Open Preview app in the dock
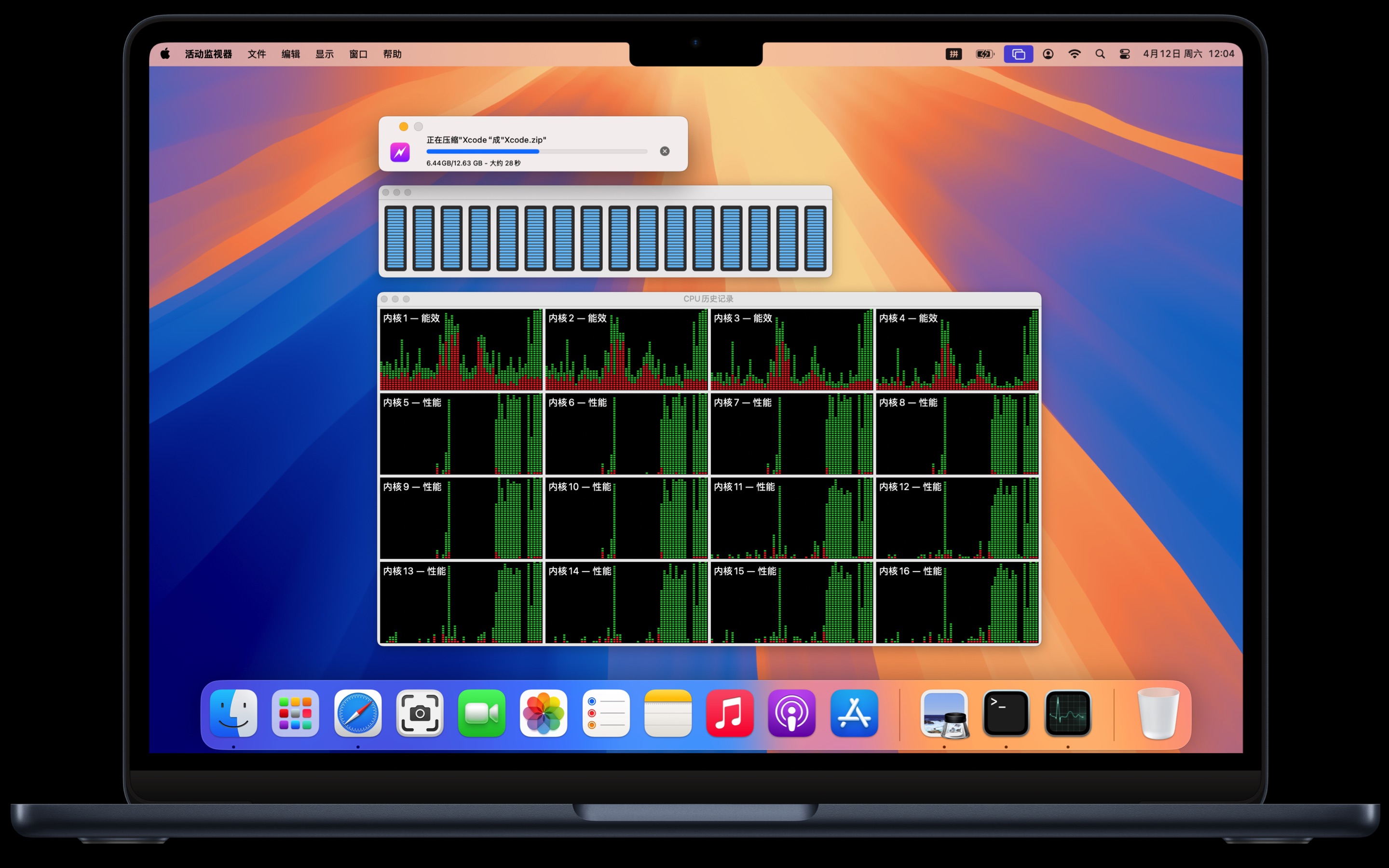Viewport: 1389px width, 868px height. pyautogui.click(x=944, y=713)
